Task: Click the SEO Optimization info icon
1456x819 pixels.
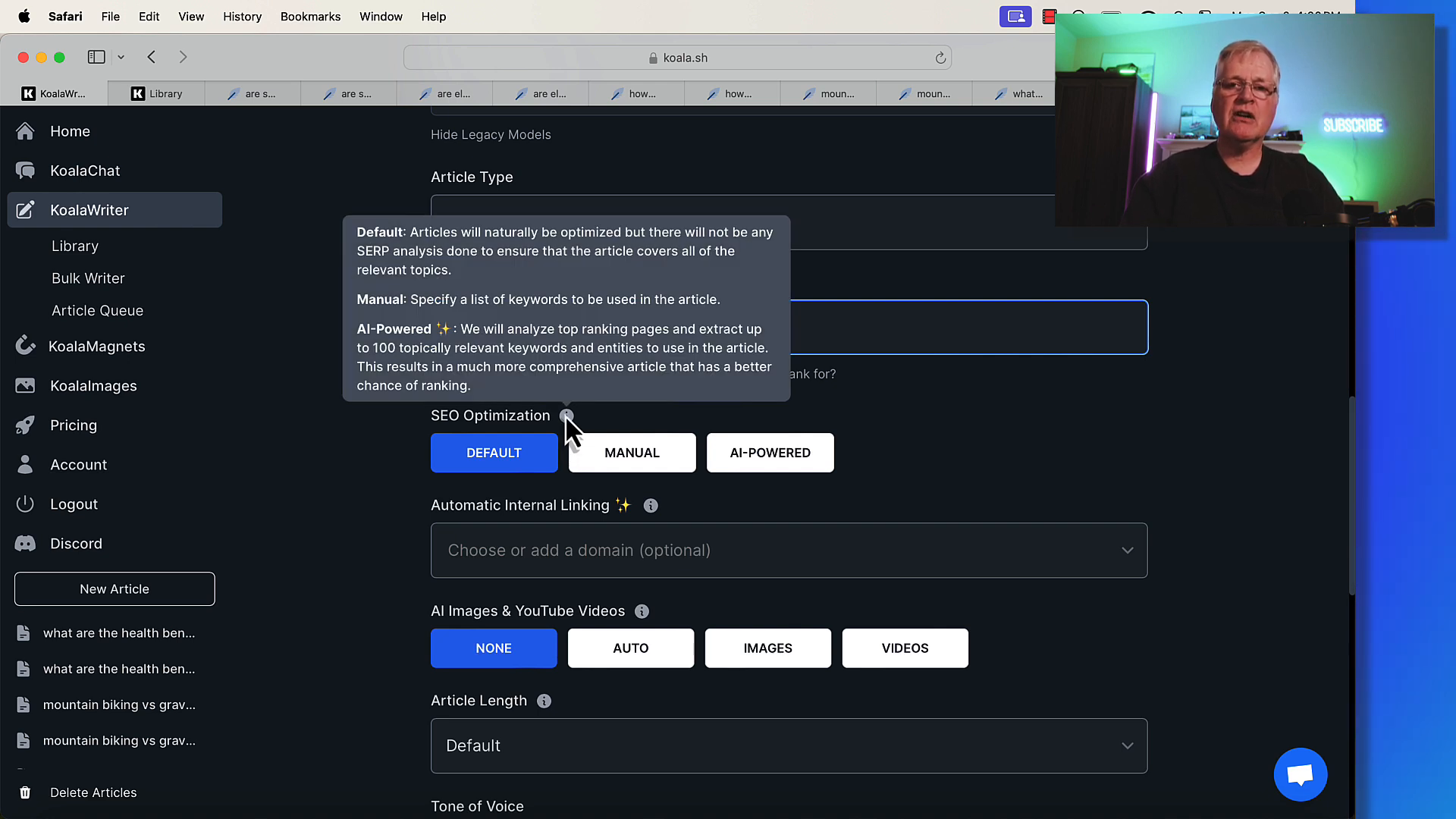Action: pos(565,416)
